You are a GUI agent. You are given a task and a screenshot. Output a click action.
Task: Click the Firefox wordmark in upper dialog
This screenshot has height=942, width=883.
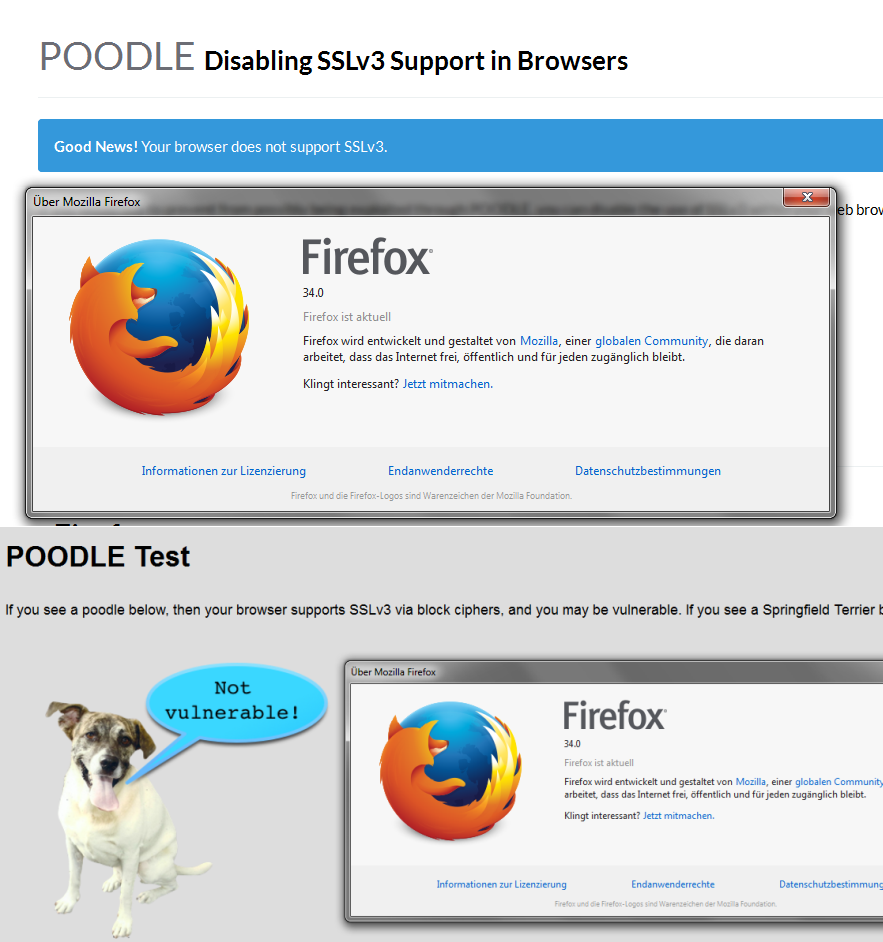tap(367, 257)
